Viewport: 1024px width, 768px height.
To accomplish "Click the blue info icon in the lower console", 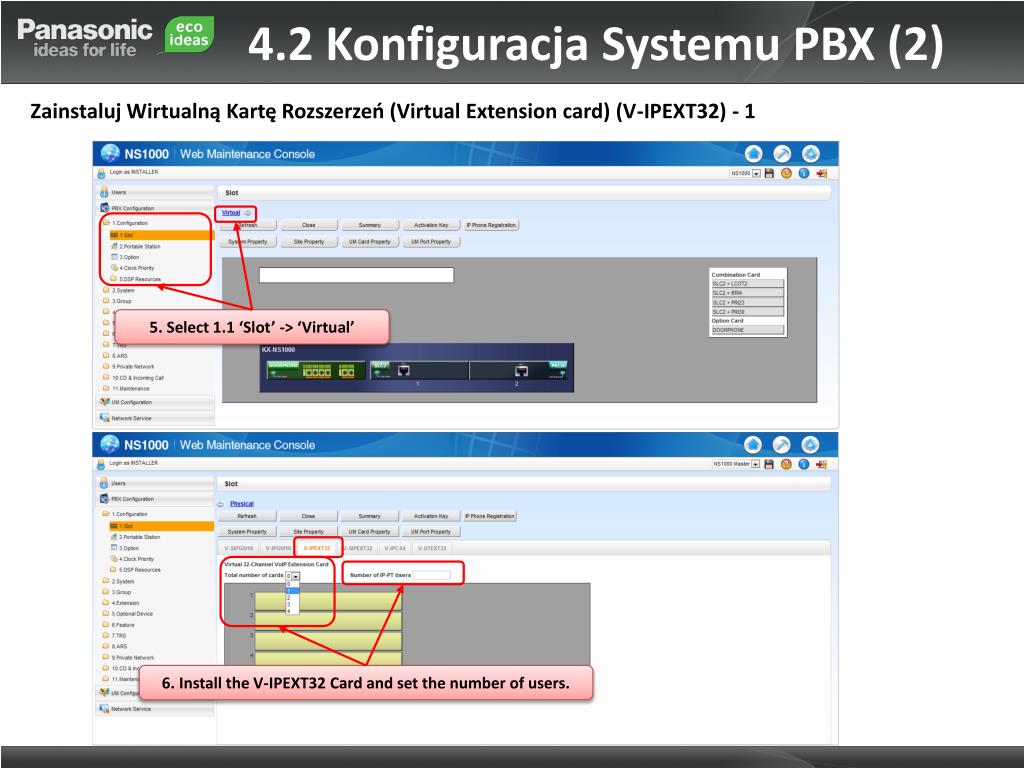I will (x=804, y=464).
